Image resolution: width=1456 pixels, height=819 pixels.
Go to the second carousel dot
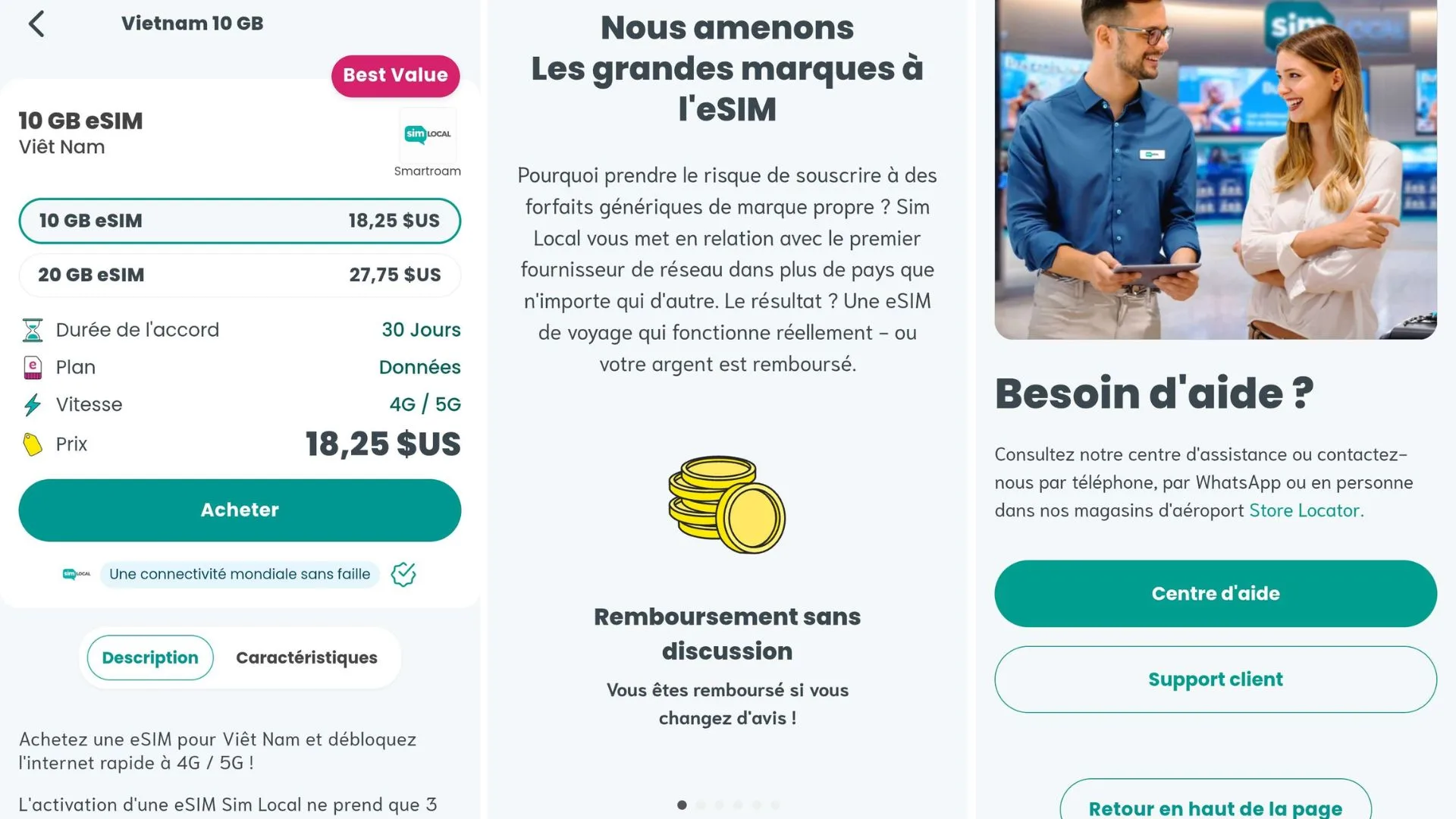(701, 805)
